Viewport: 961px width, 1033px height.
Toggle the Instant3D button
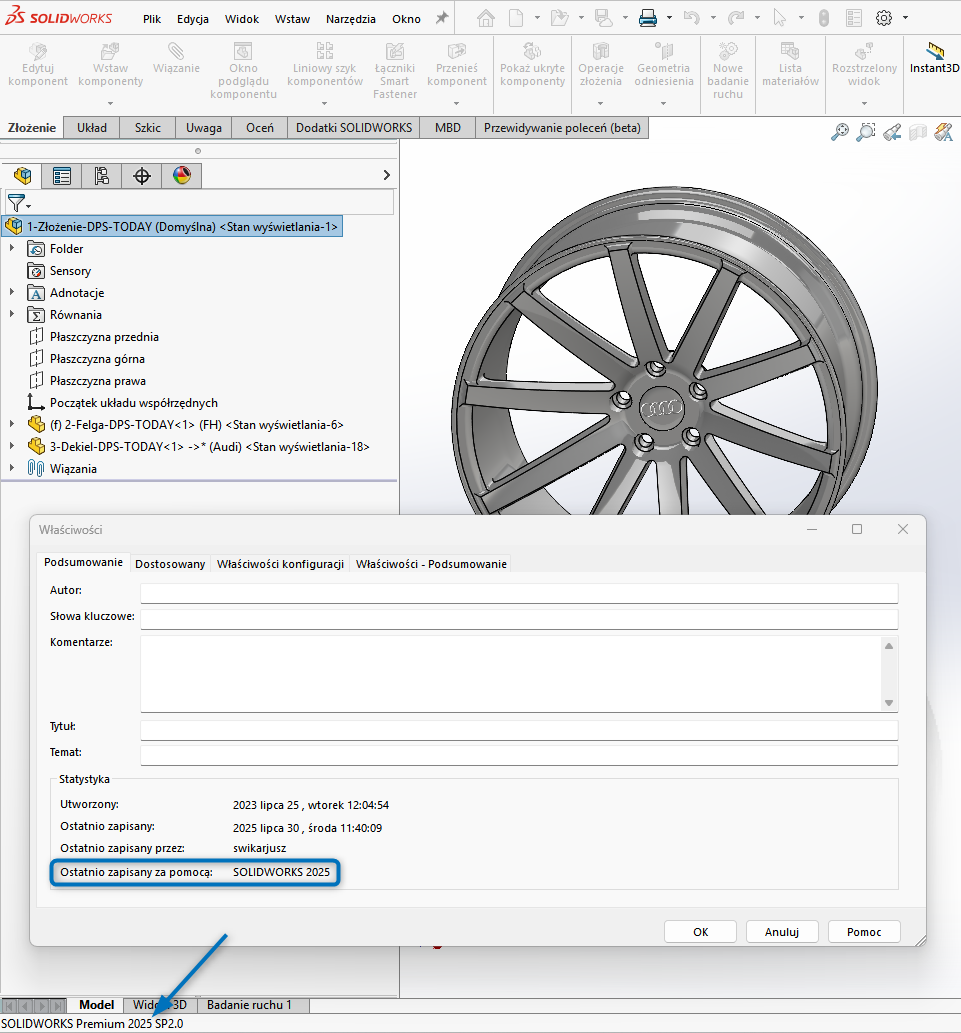coord(934,59)
